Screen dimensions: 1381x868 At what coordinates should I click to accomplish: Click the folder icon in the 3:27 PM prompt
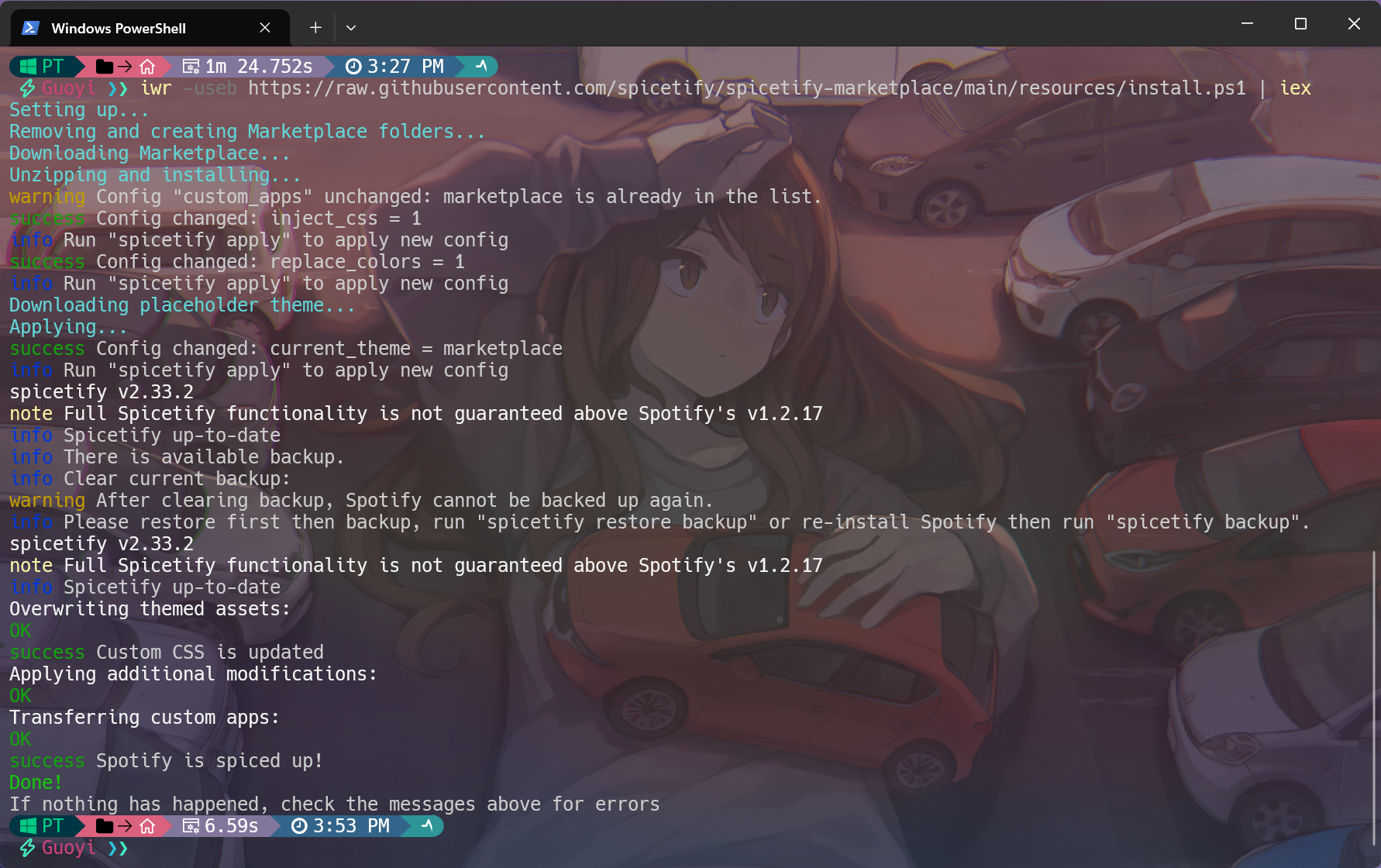[x=105, y=67]
